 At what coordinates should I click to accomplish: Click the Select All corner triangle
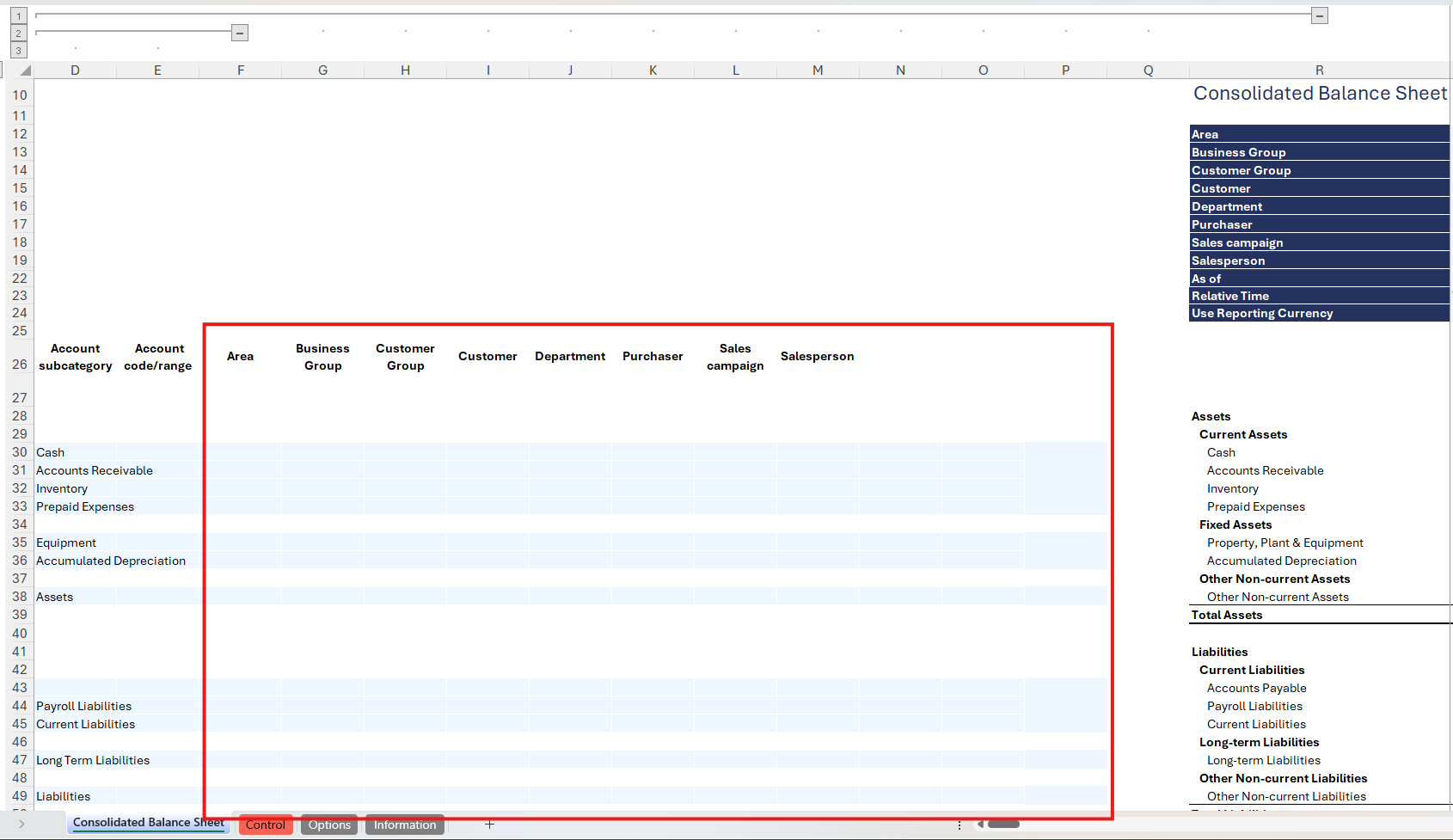point(24,71)
